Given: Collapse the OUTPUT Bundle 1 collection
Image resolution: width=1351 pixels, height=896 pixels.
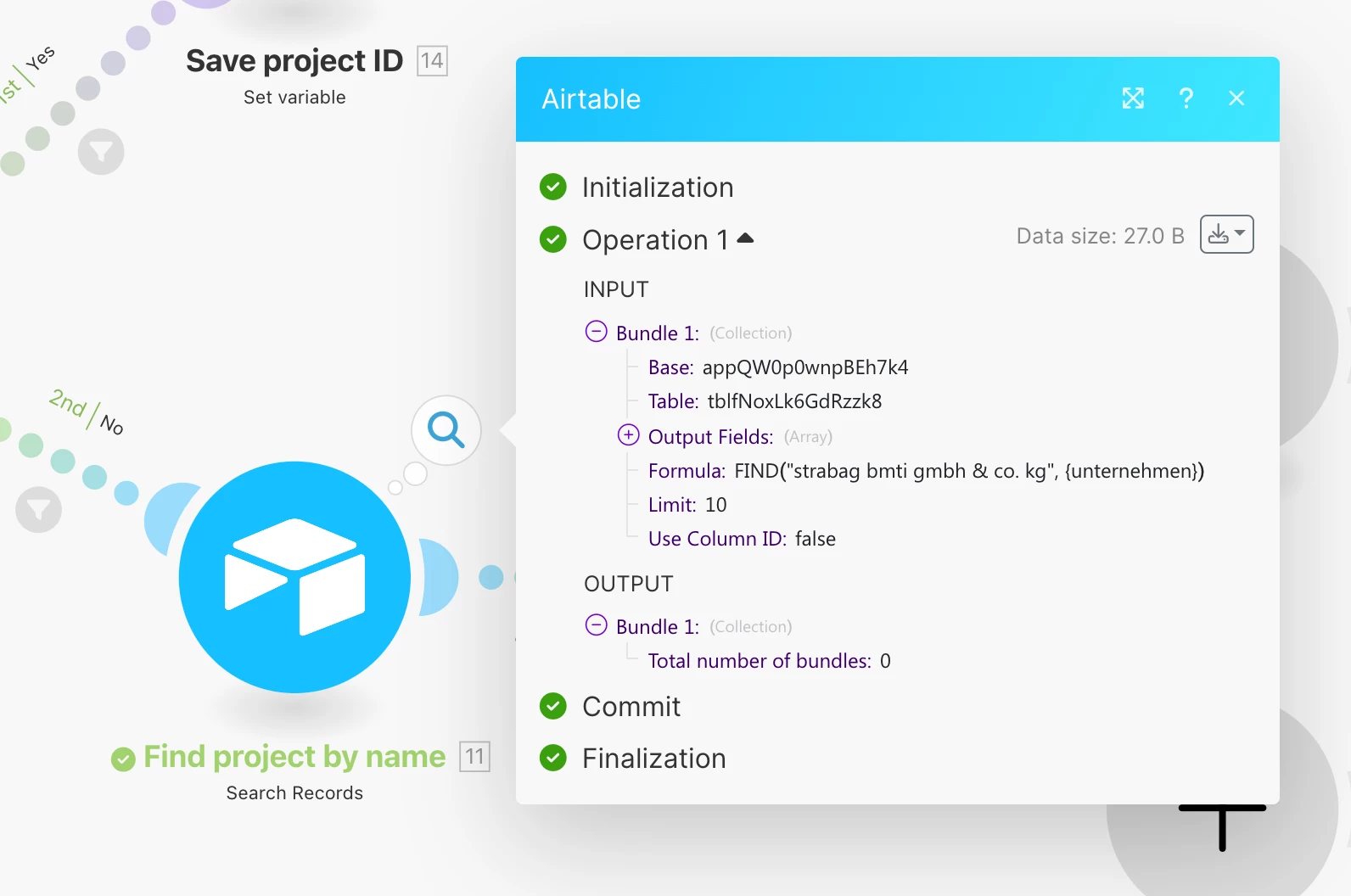Looking at the screenshot, I should pyautogui.click(x=597, y=625).
